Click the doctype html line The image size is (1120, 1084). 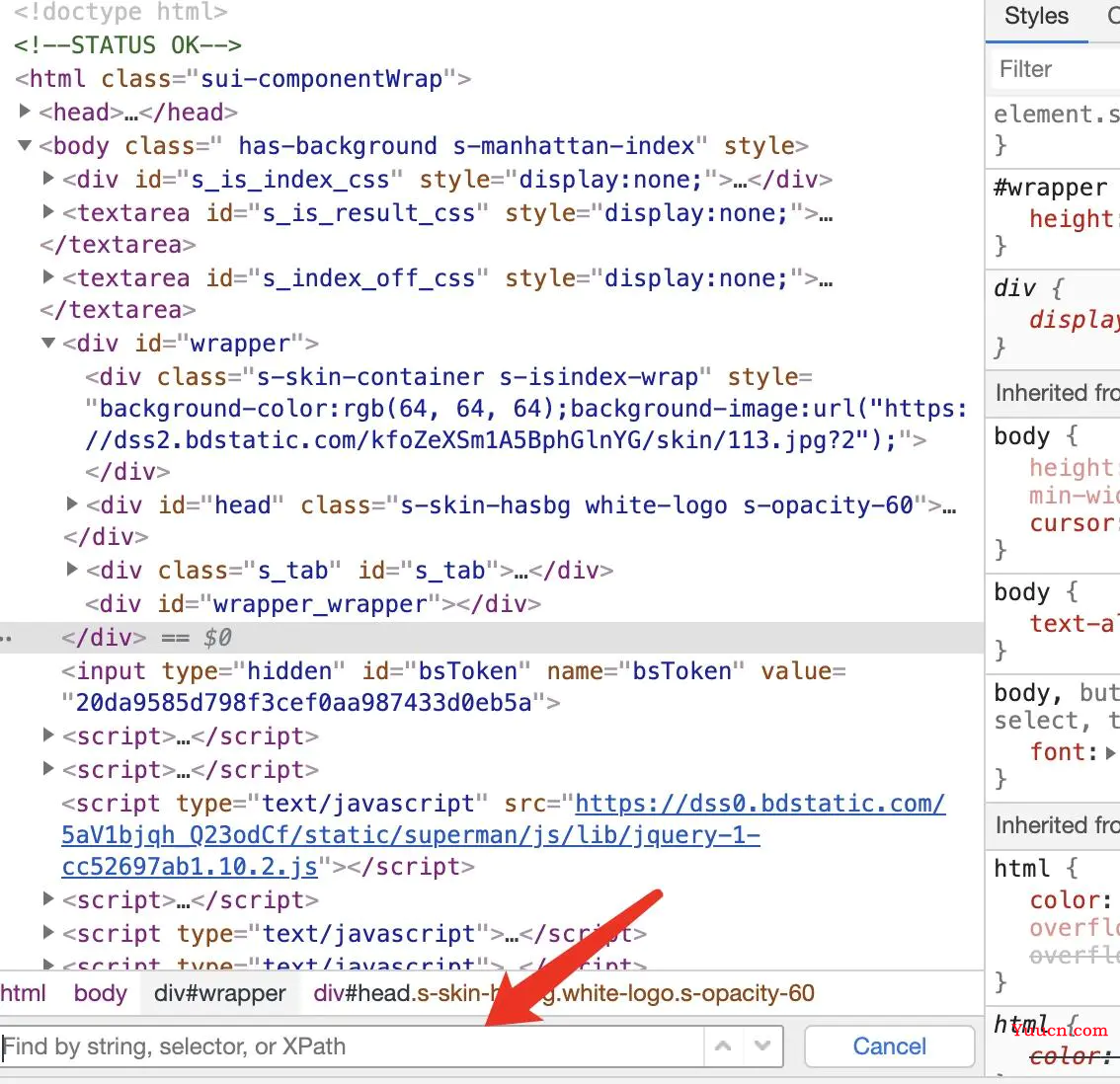(120, 12)
